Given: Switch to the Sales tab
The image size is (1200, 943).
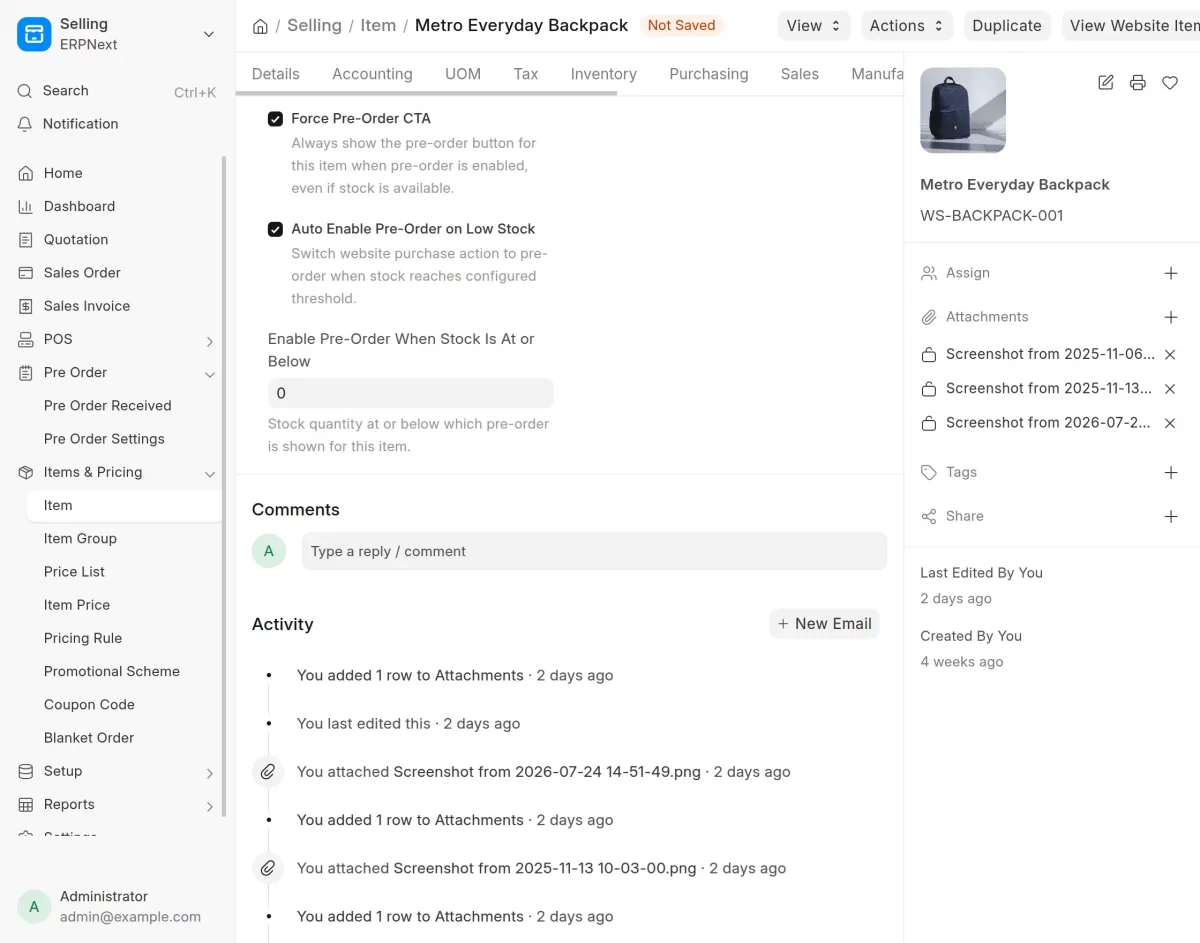Looking at the screenshot, I should tap(800, 74).
